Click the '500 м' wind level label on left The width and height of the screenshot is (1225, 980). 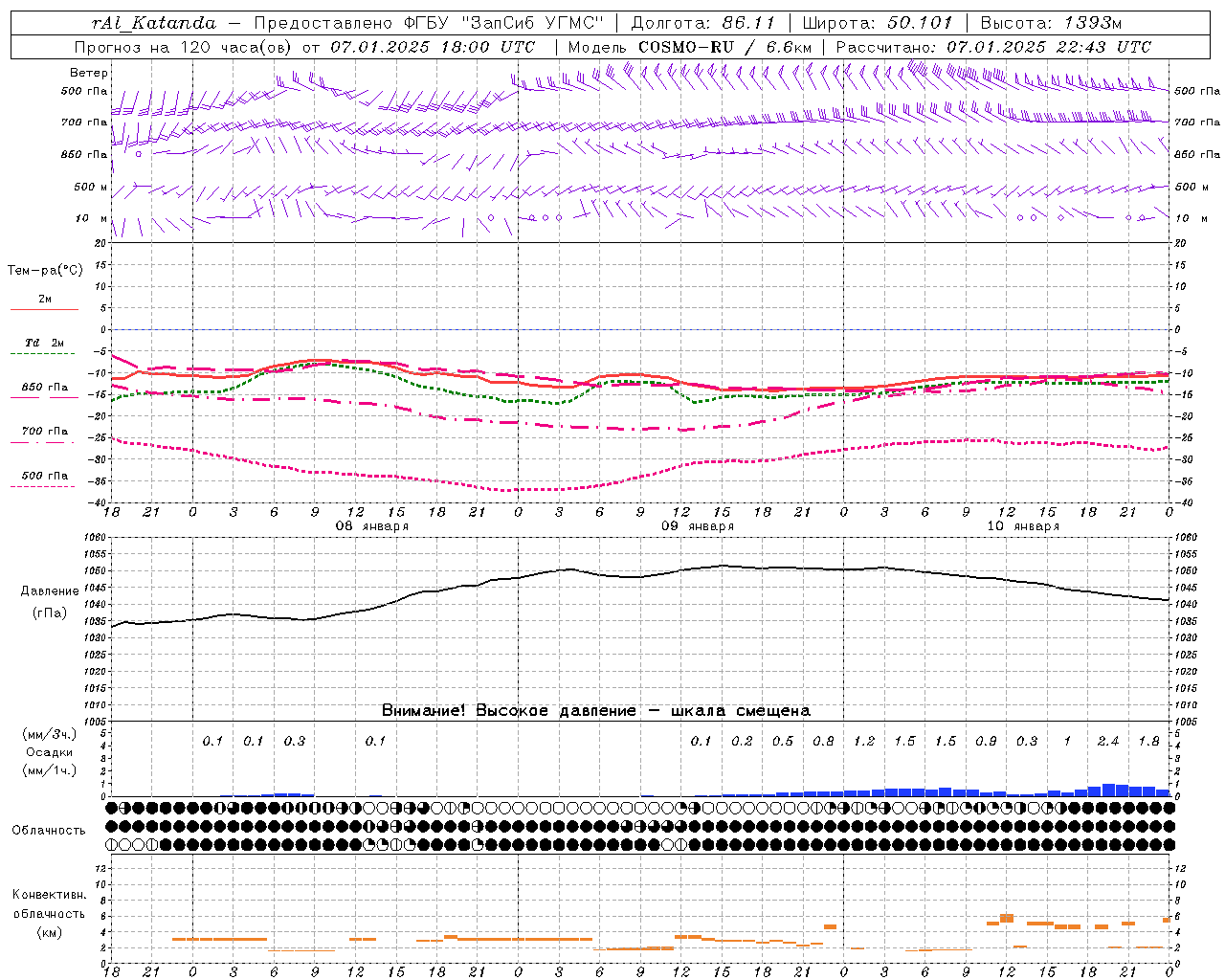[91, 187]
